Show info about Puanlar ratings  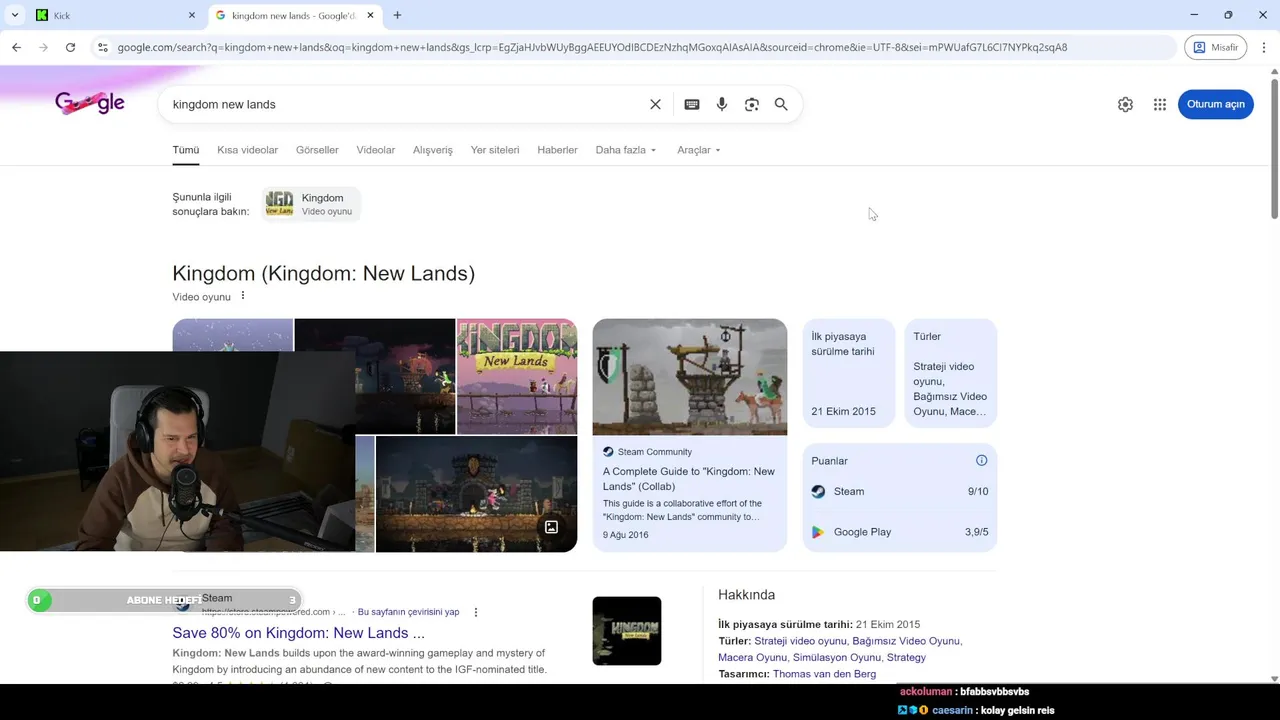pyautogui.click(x=981, y=460)
